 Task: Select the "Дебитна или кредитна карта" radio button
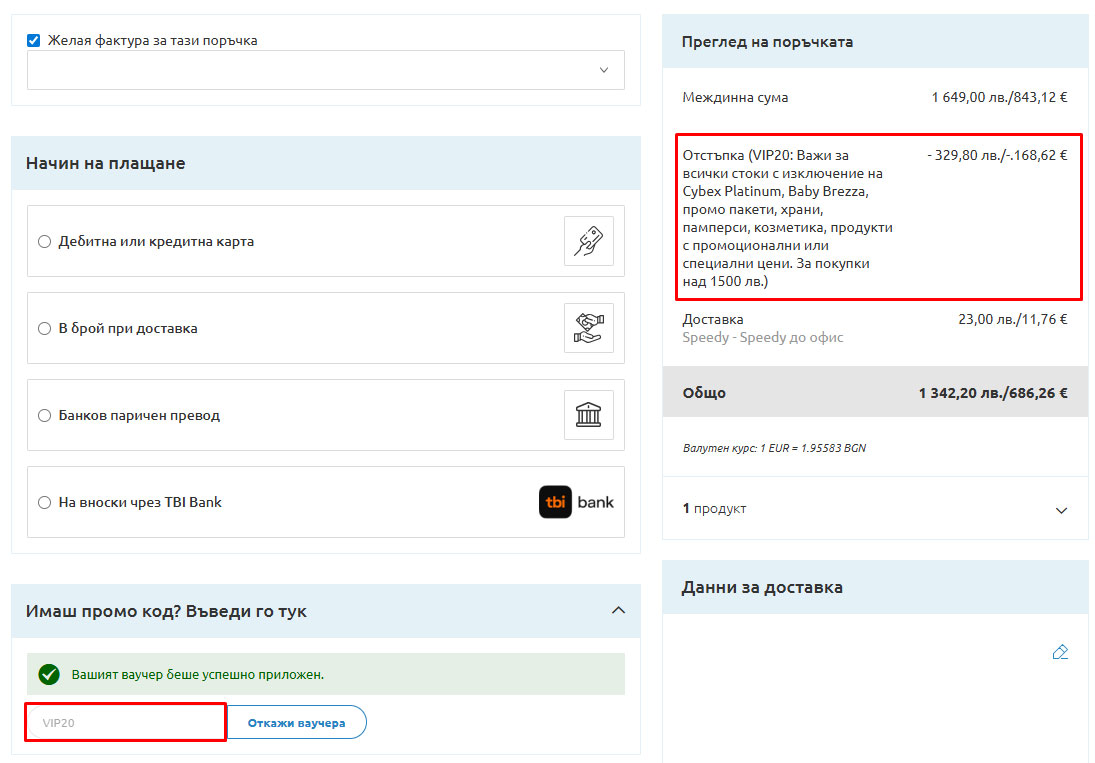[44, 242]
